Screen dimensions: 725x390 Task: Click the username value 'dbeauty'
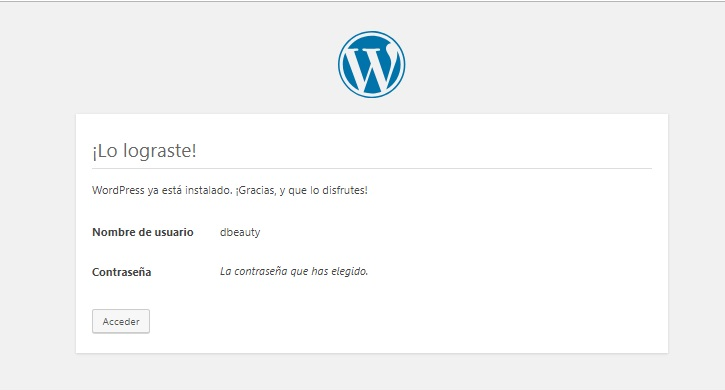coord(240,232)
